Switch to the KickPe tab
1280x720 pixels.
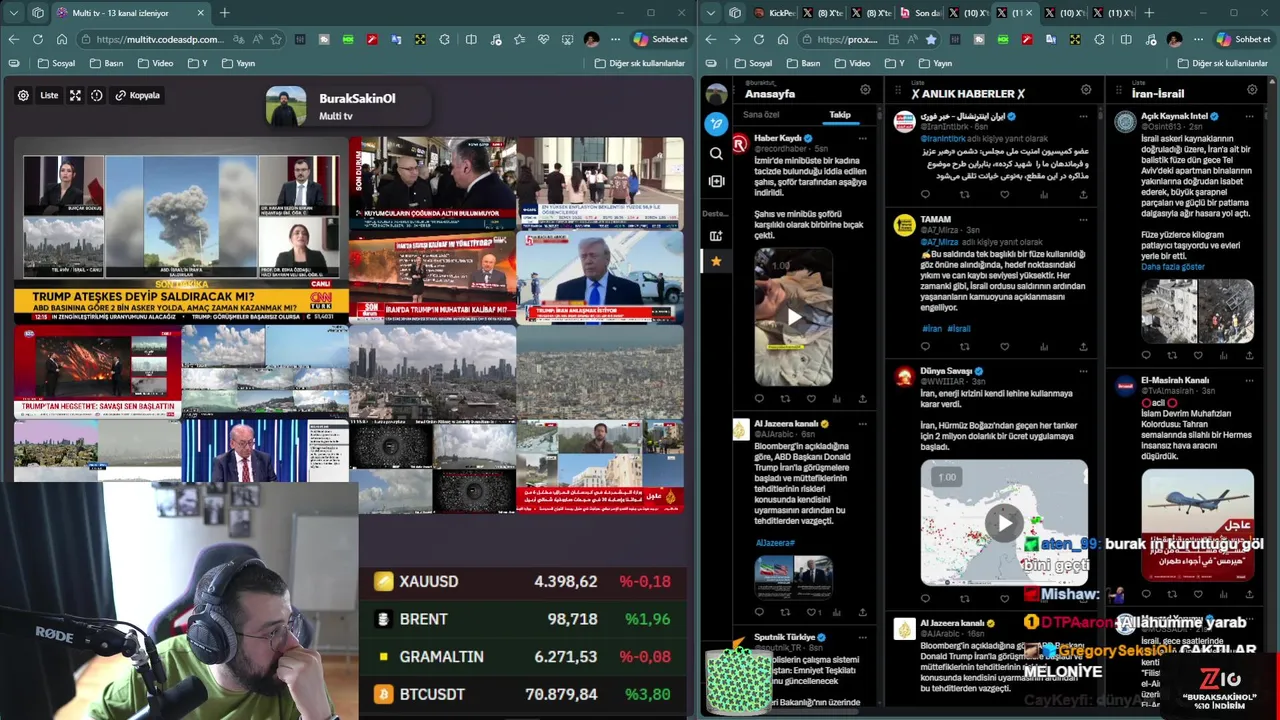pos(775,13)
